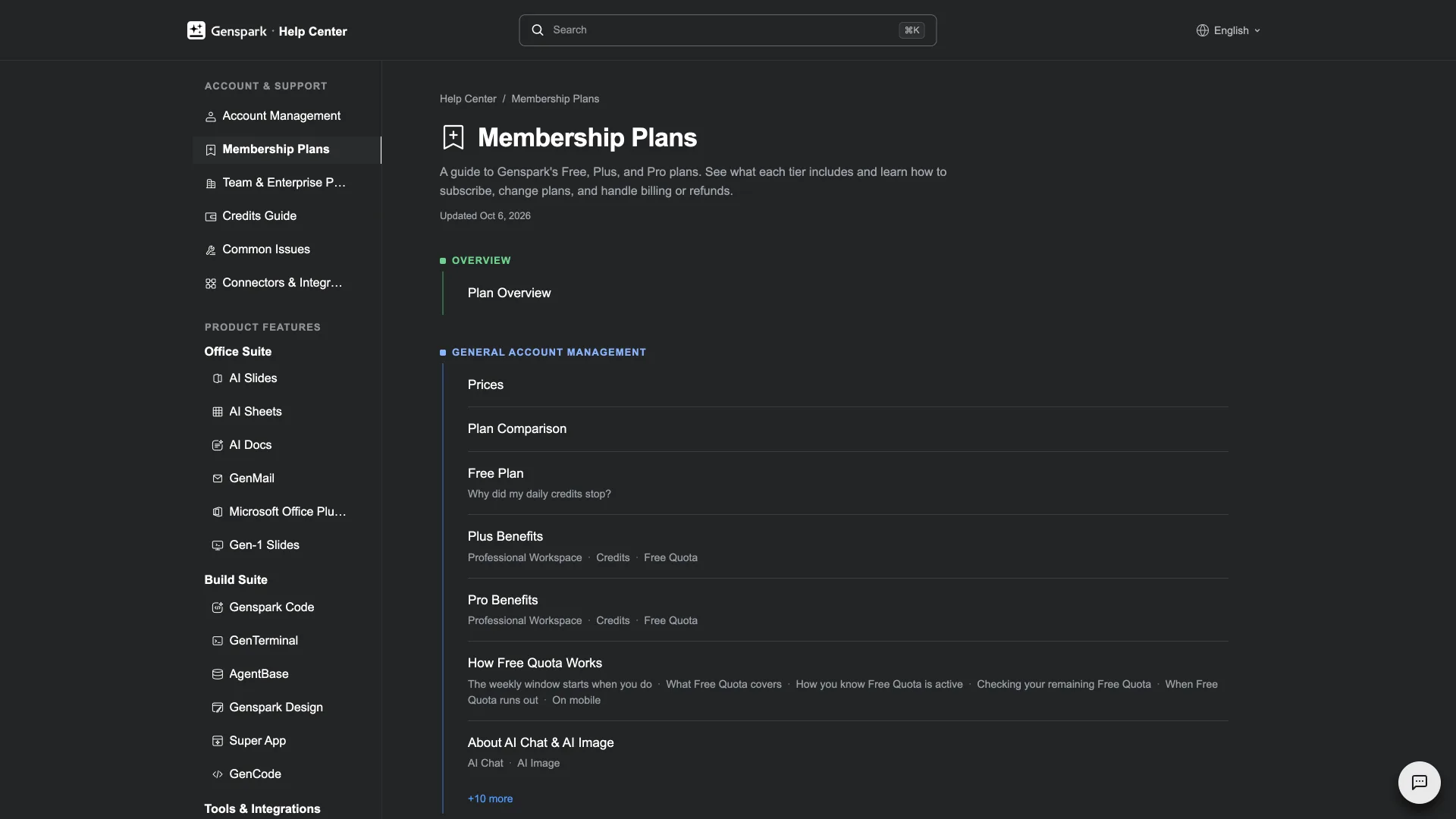Open the English language dropdown
The width and height of the screenshot is (1456, 819).
coord(1228,30)
